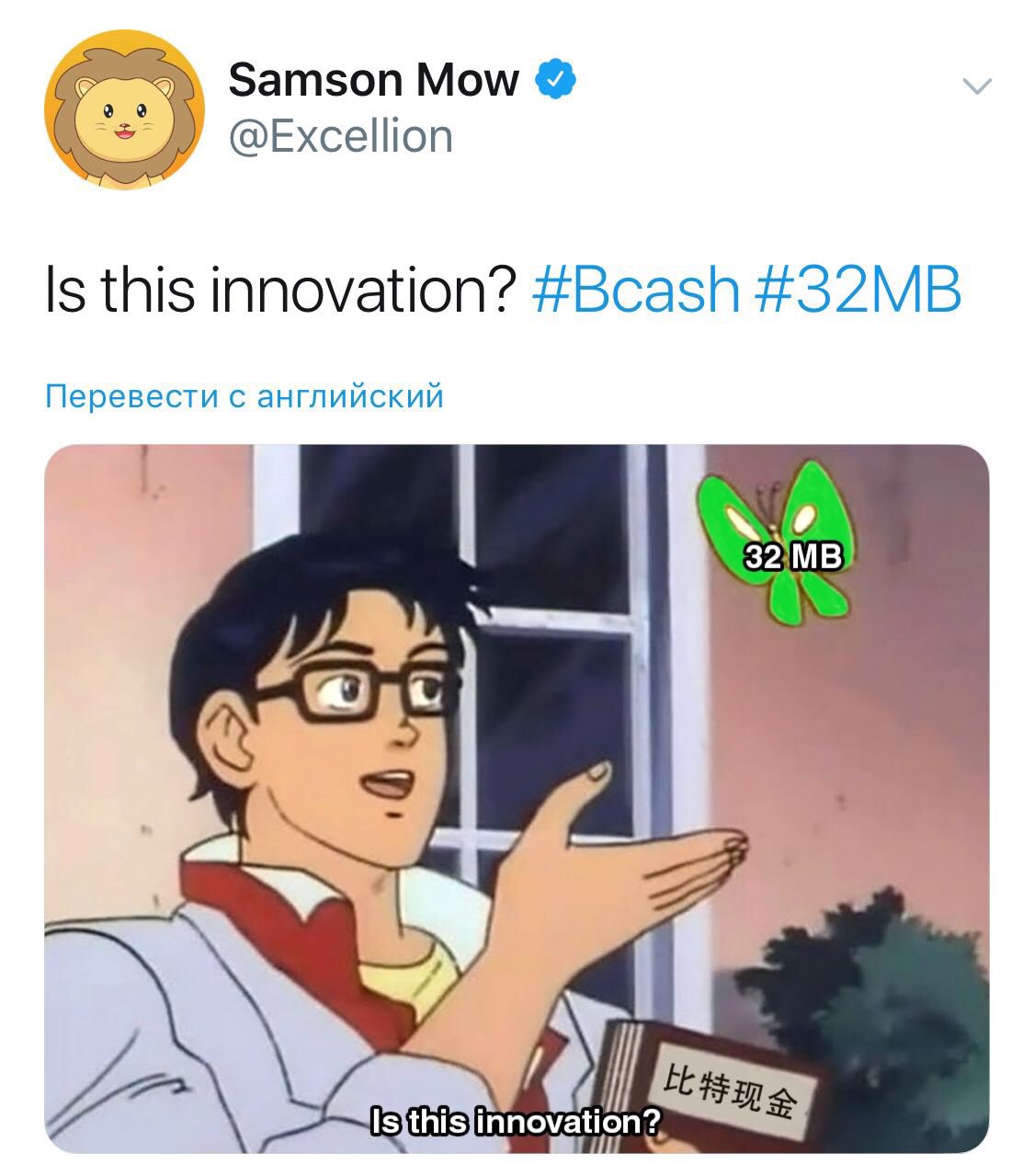Open the attached meme image
The width and height of the screenshot is (1034, 1176).
pos(517,799)
